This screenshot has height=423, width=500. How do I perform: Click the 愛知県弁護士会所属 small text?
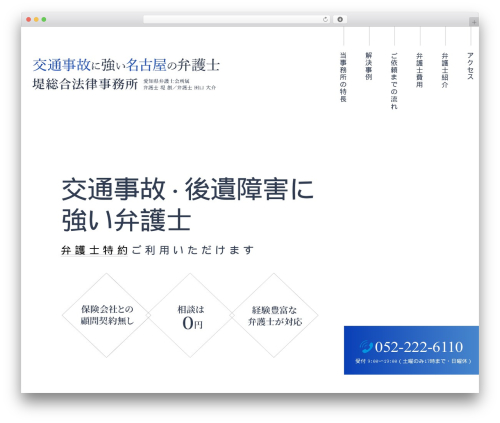click(x=166, y=81)
